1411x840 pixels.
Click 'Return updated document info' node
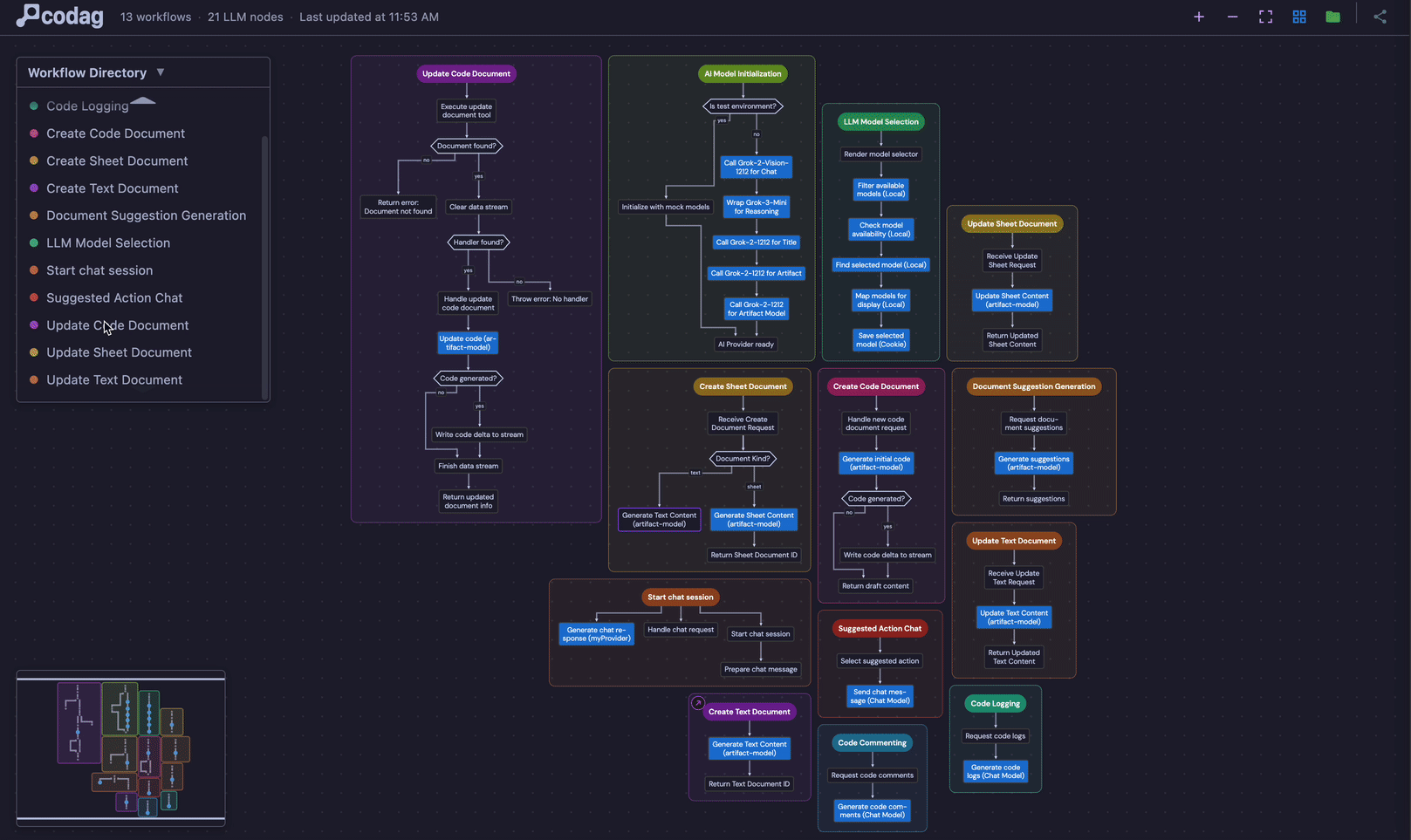click(x=468, y=502)
